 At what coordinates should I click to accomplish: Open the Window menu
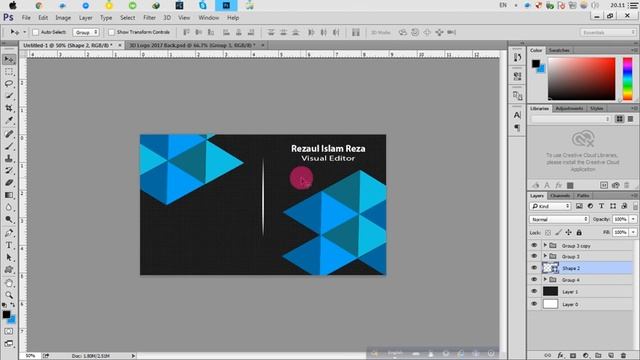pos(209,18)
